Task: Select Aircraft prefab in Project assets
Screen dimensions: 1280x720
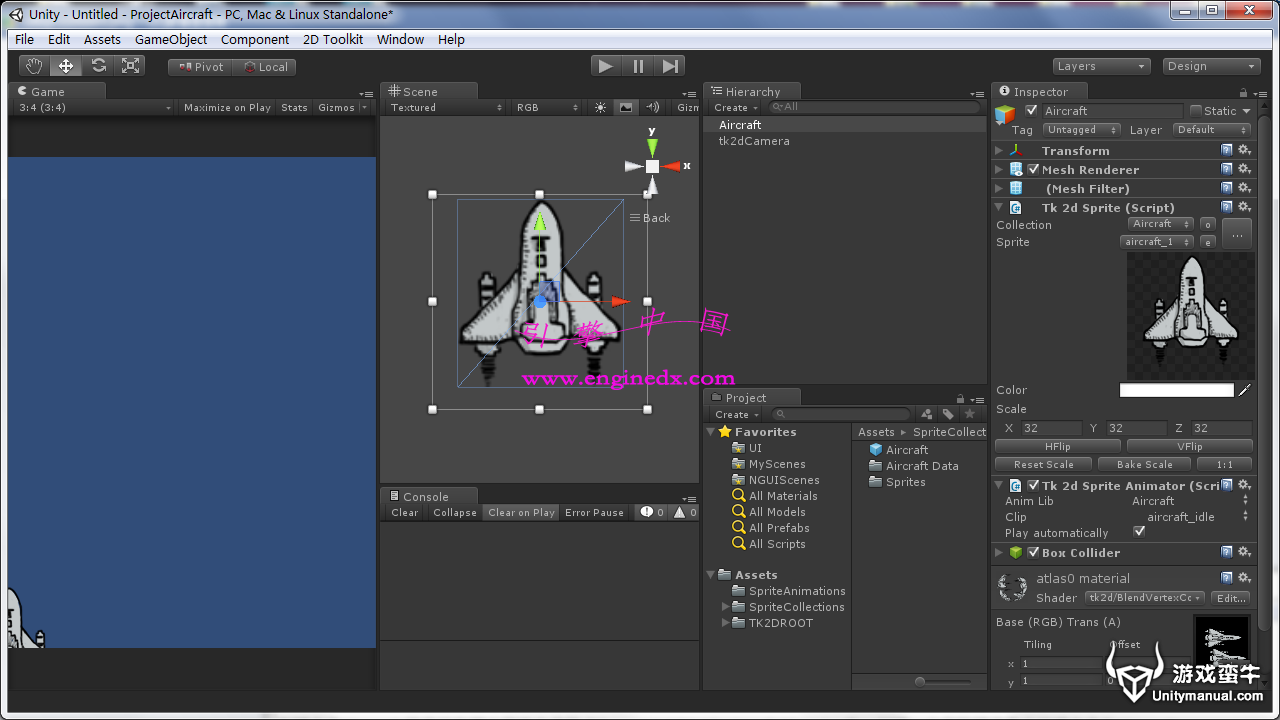Action: click(897, 450)
